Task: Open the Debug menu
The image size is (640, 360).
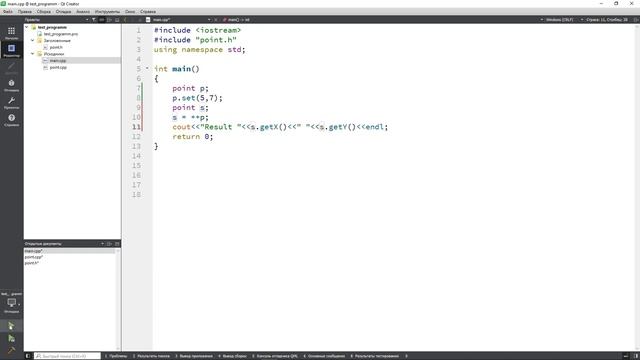Action: pyautogui.click(x=63, y=12)
